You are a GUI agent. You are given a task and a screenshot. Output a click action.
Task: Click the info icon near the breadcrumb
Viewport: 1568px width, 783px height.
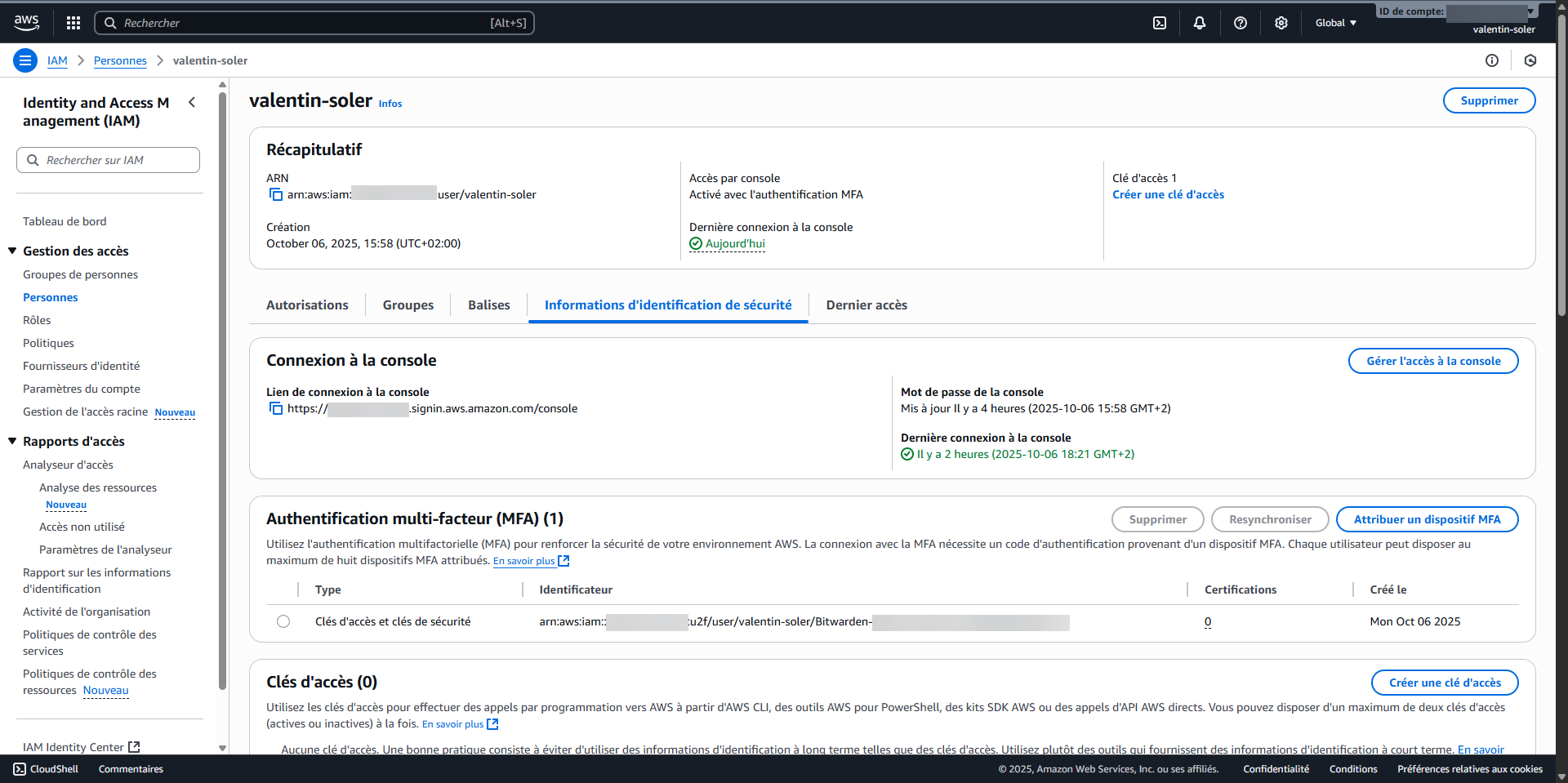coord(1493,60)
